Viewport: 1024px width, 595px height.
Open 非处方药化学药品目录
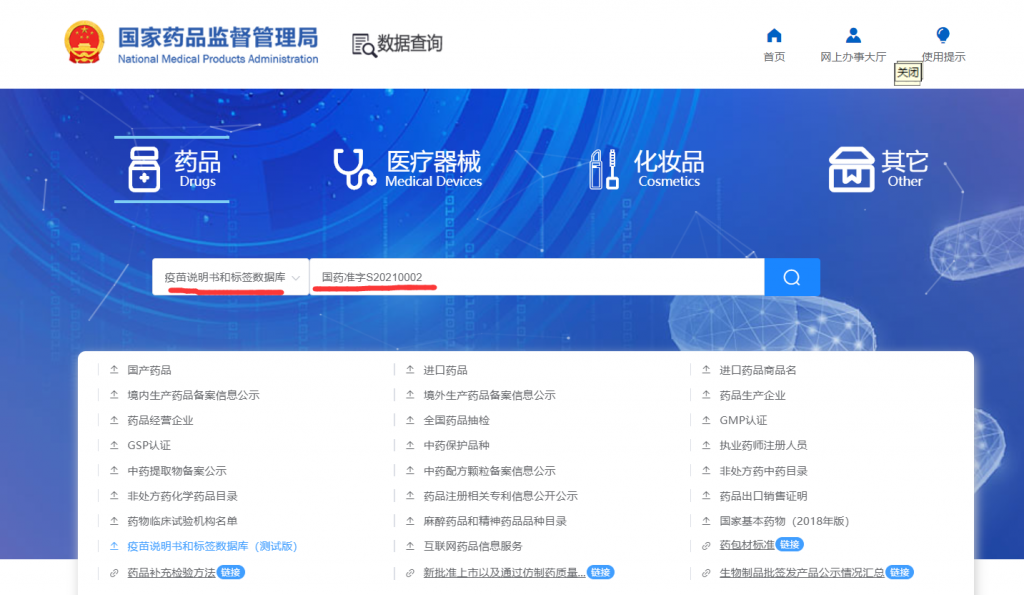click(182, 496)
